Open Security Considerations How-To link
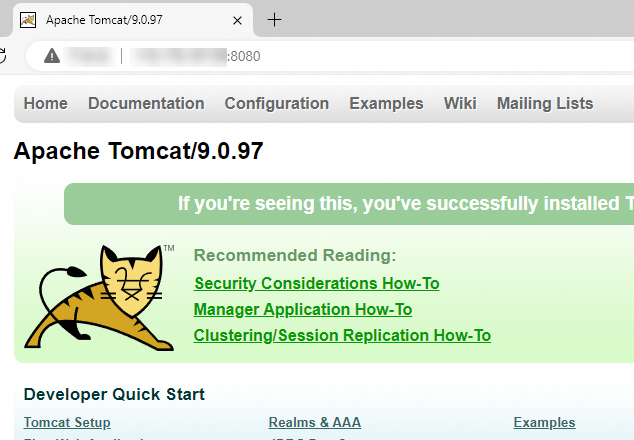Viewport: 634px width, 440px height. pos(316,284)
